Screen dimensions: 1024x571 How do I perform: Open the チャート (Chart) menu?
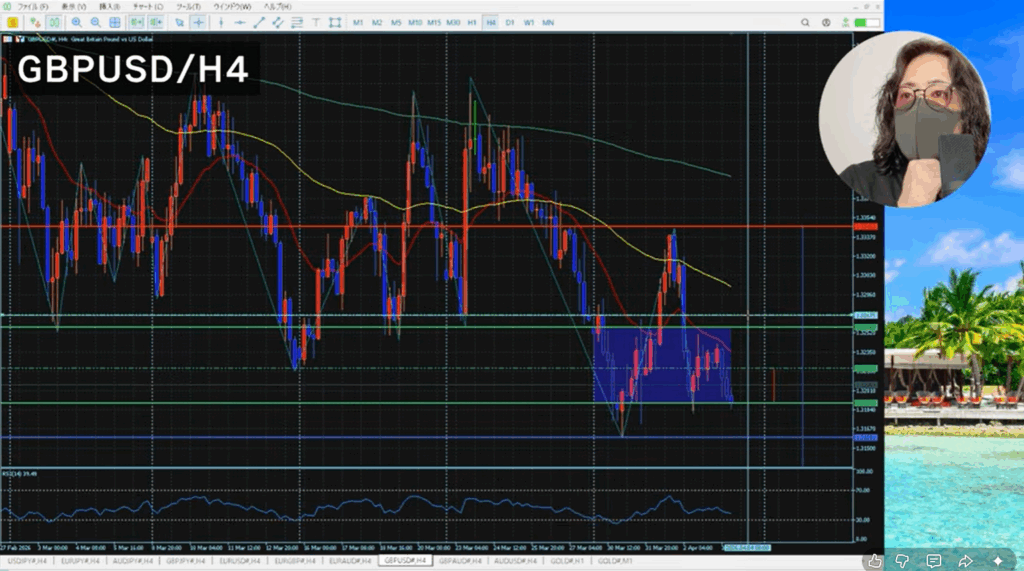pos(146,6)
